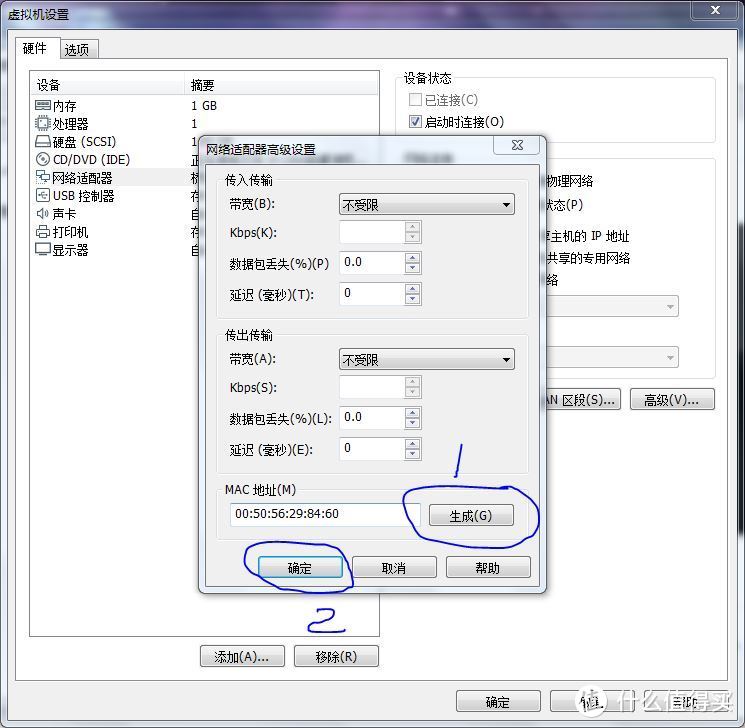The height and width of the screenshot is (728, 745).
Task: Select the 显示器 device row
Action: point(114,250)
